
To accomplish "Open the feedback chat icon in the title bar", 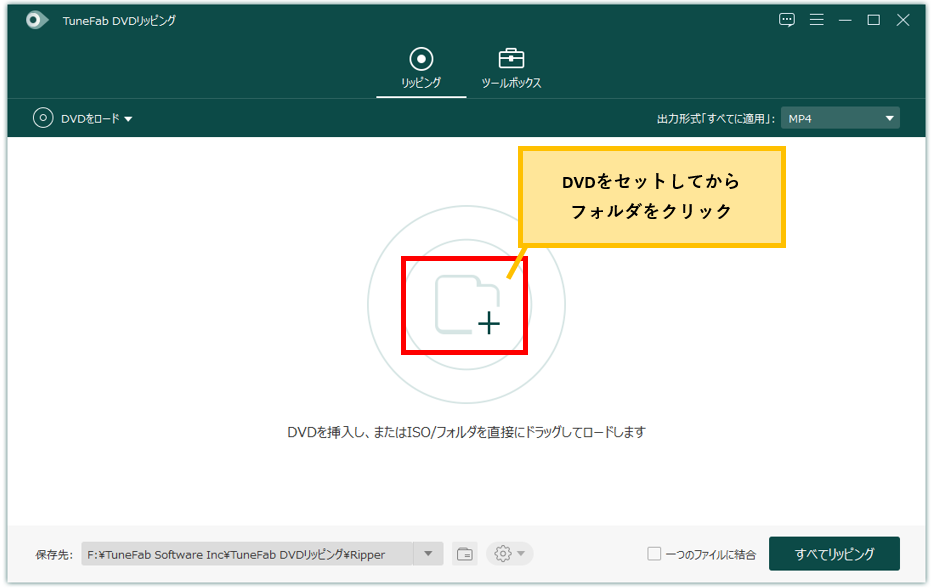I will [x=787, y=20].
